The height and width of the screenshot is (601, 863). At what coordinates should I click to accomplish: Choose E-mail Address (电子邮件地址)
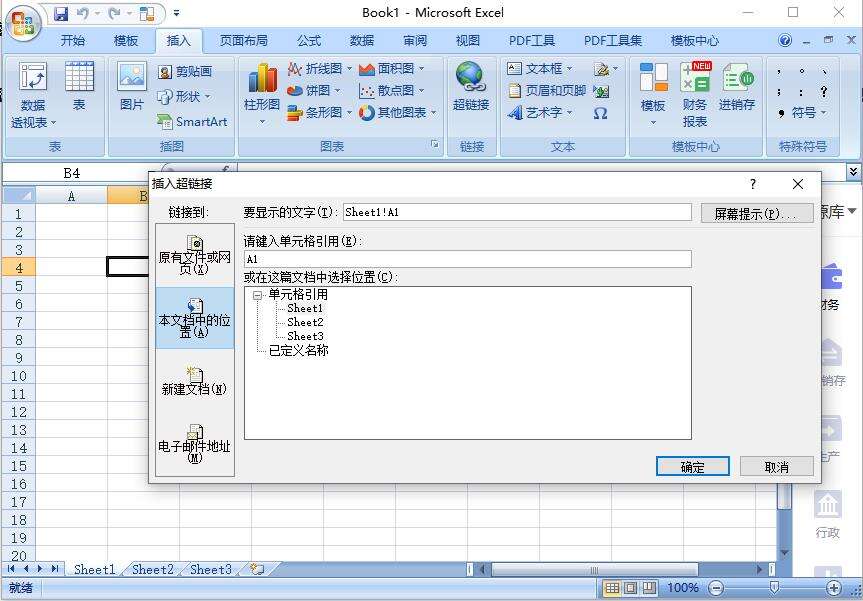(195, 444)
